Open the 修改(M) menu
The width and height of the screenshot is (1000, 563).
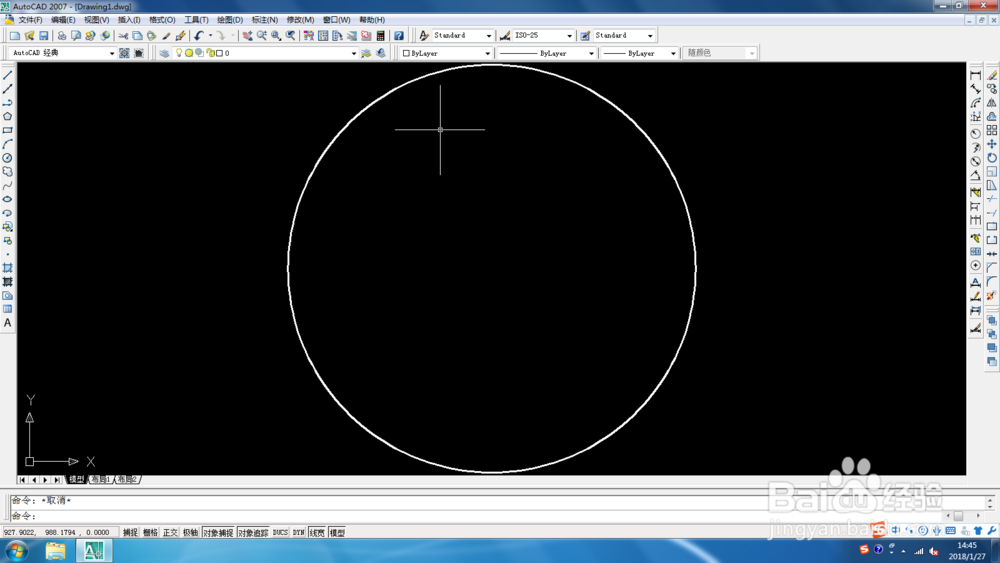click(300, 20)
